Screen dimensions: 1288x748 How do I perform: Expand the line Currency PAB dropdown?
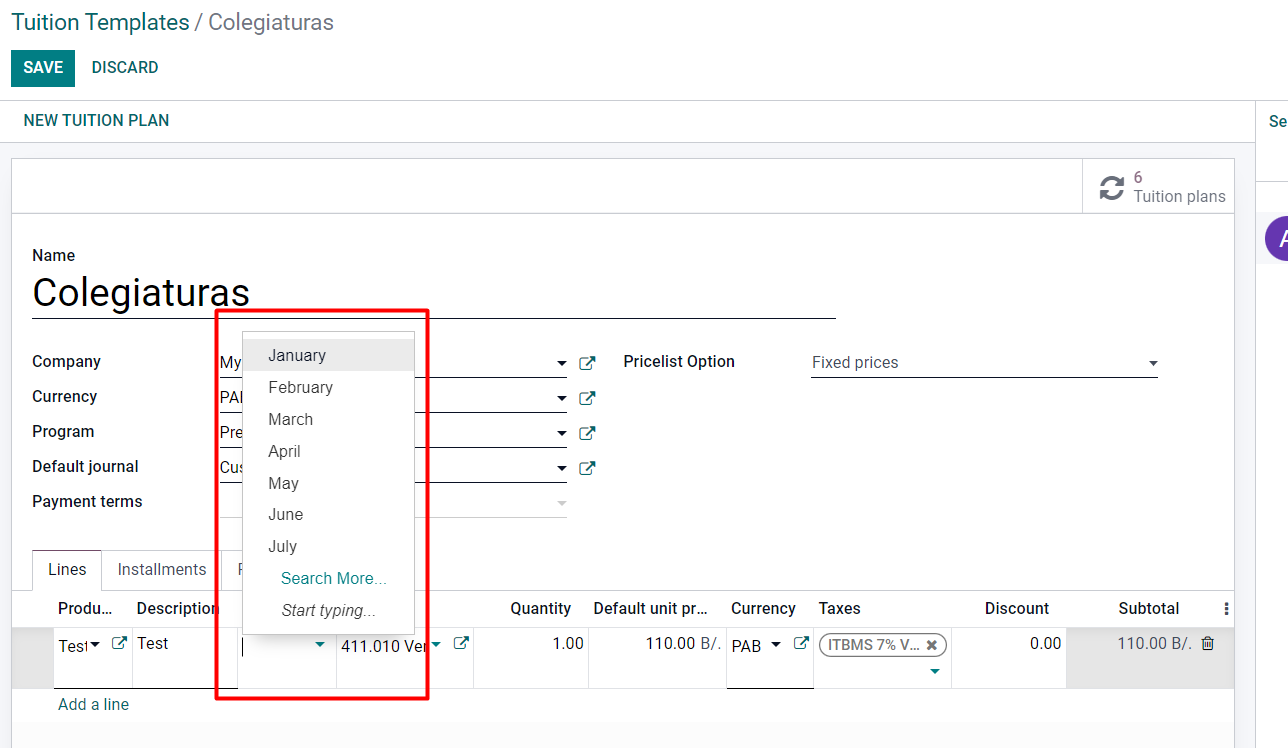[x=776, y=645]
